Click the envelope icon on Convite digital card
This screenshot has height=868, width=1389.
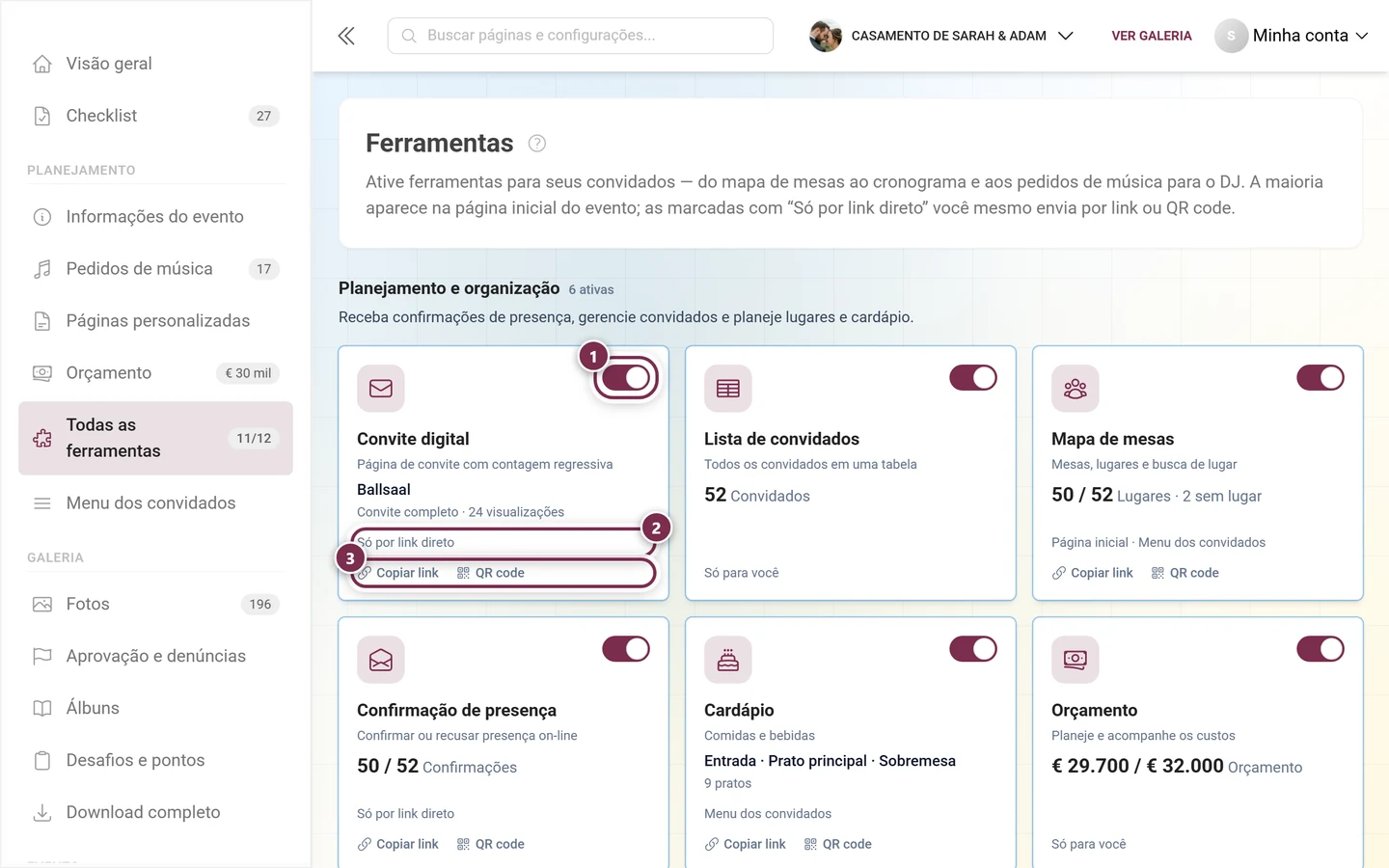(381, 389)
